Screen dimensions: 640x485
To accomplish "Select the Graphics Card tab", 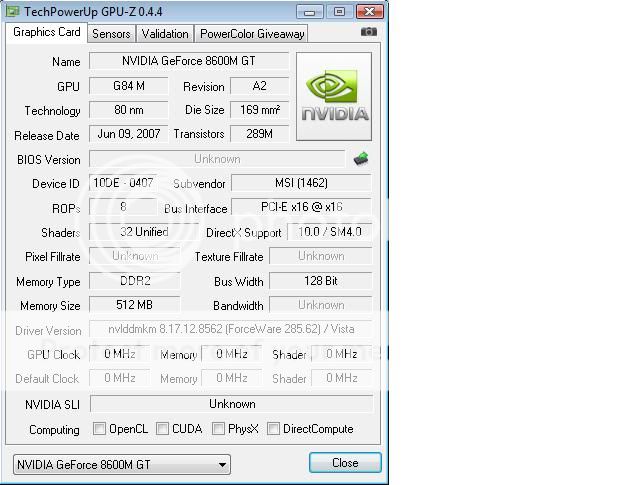I will coord(47,32).
